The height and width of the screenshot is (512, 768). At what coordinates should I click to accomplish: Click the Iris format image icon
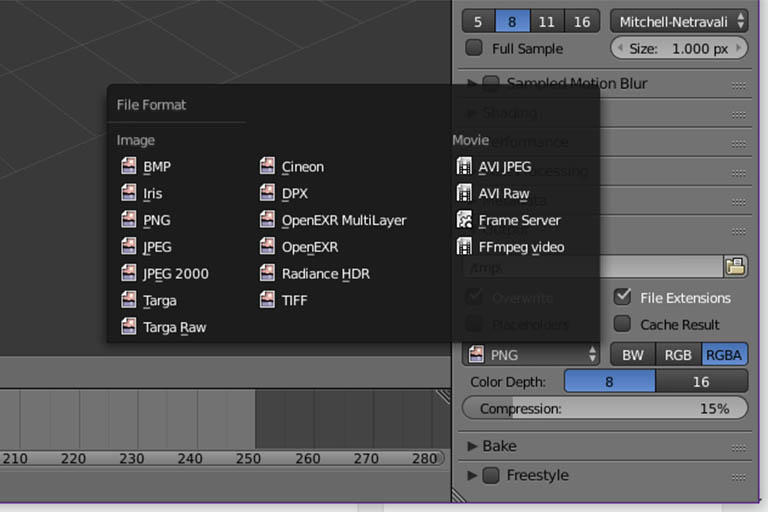pos(129,193)
